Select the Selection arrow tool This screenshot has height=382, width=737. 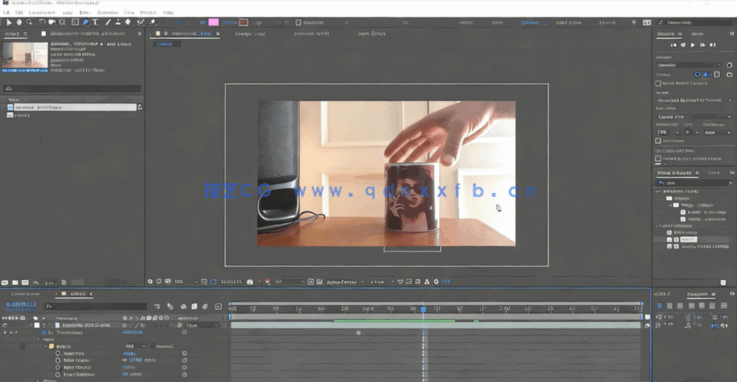coord(8,22)
